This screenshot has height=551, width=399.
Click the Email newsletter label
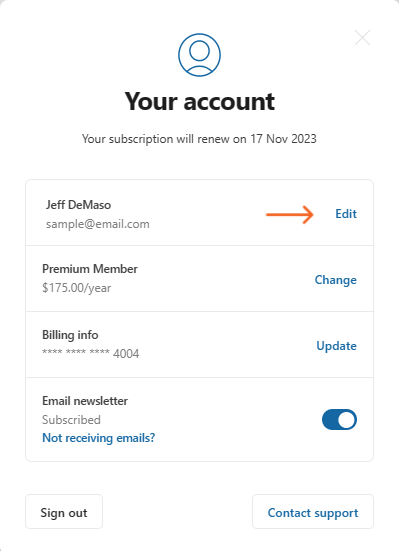[85, 401]
